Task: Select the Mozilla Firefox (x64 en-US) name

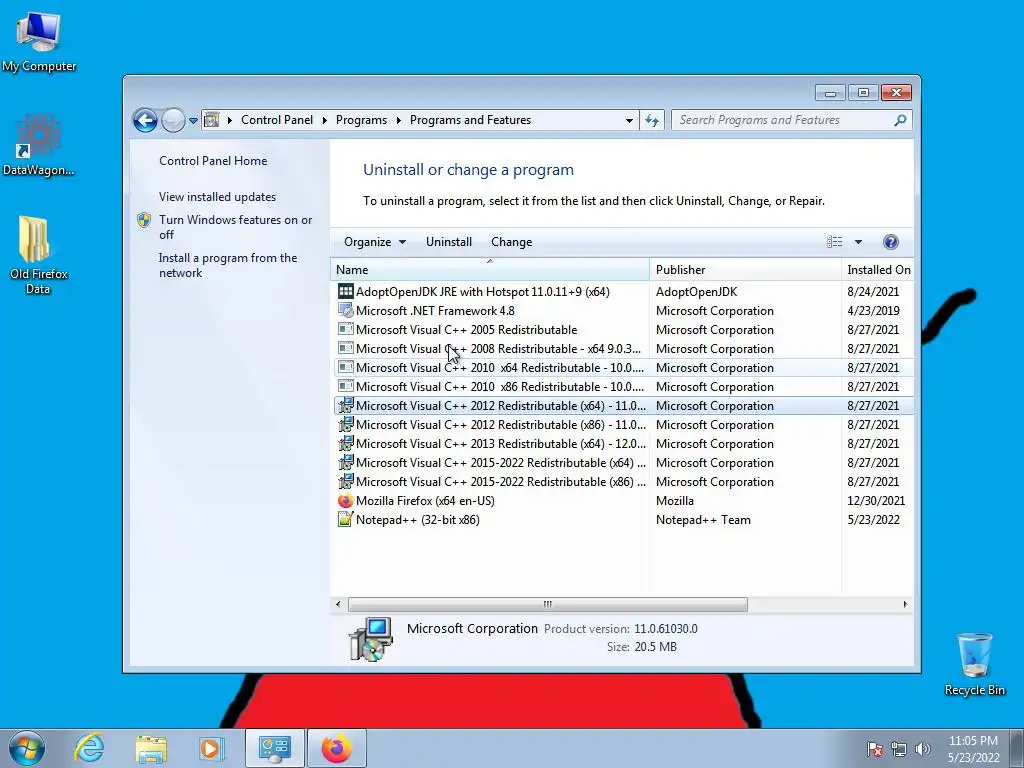Action: [x=425, y=501]
